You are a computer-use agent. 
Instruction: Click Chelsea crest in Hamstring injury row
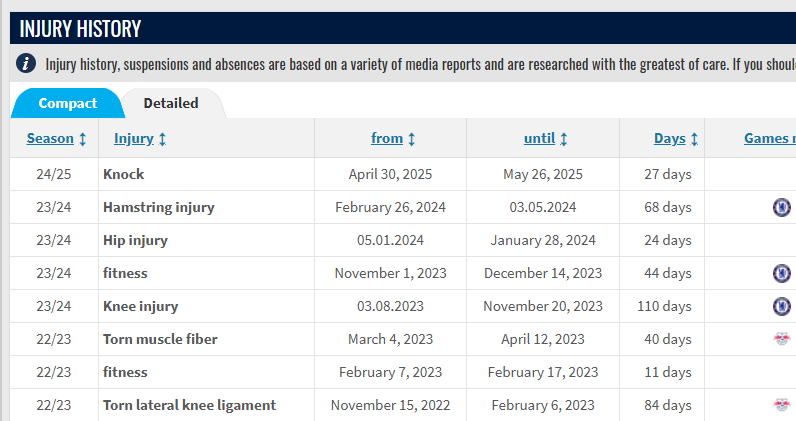782,207
